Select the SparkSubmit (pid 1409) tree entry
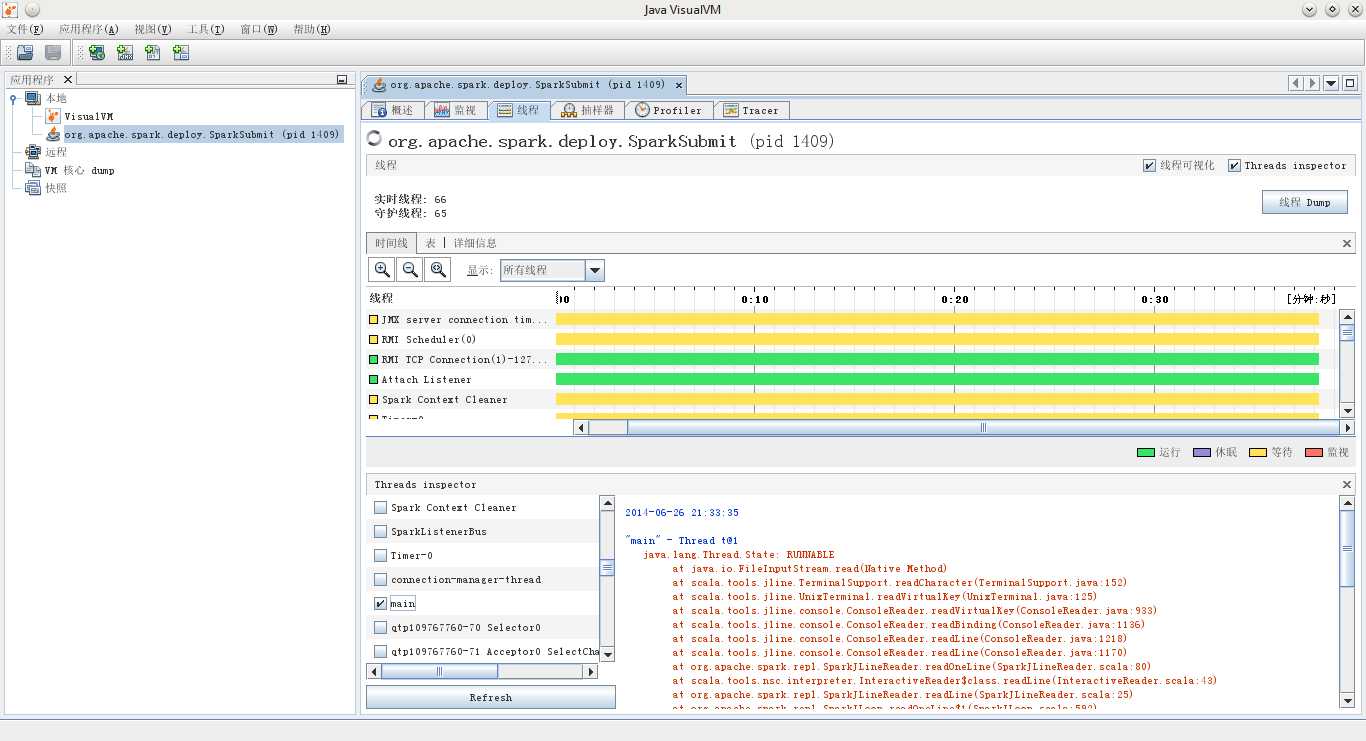The height and width of the screenshot is (741, 1366). coord(202,134)
